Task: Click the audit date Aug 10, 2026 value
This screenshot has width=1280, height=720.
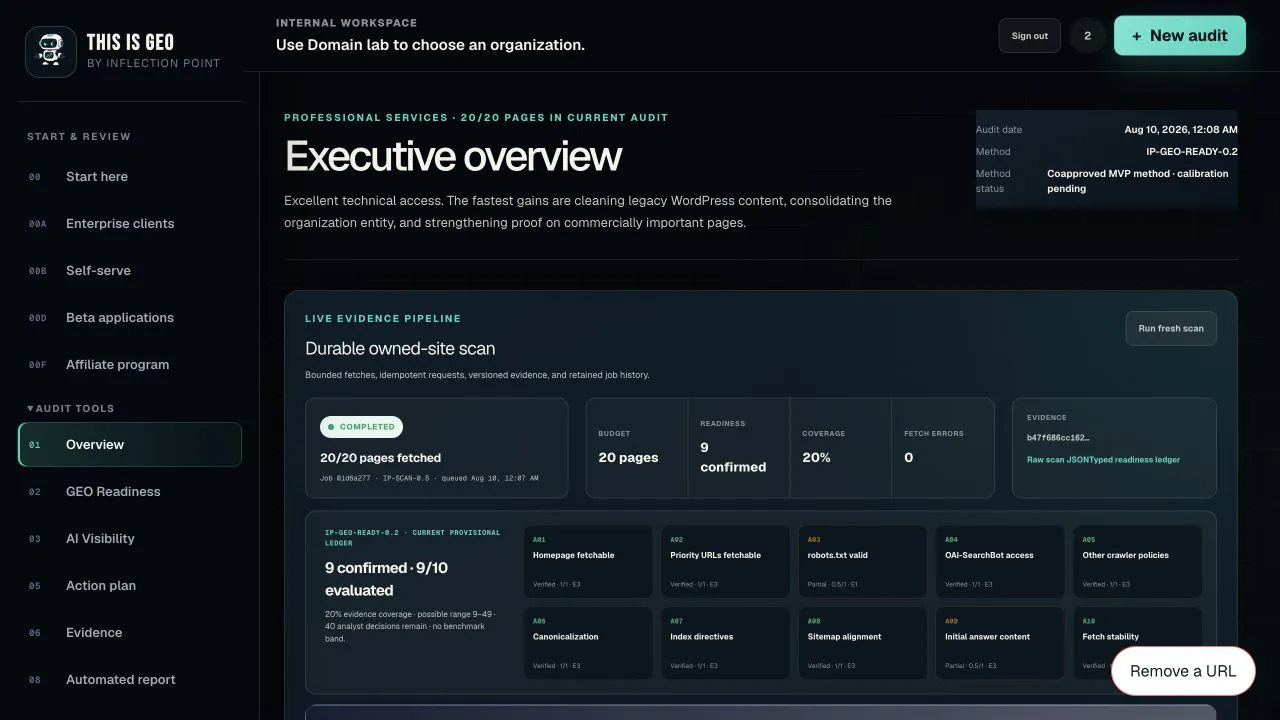Action: 1181,130
